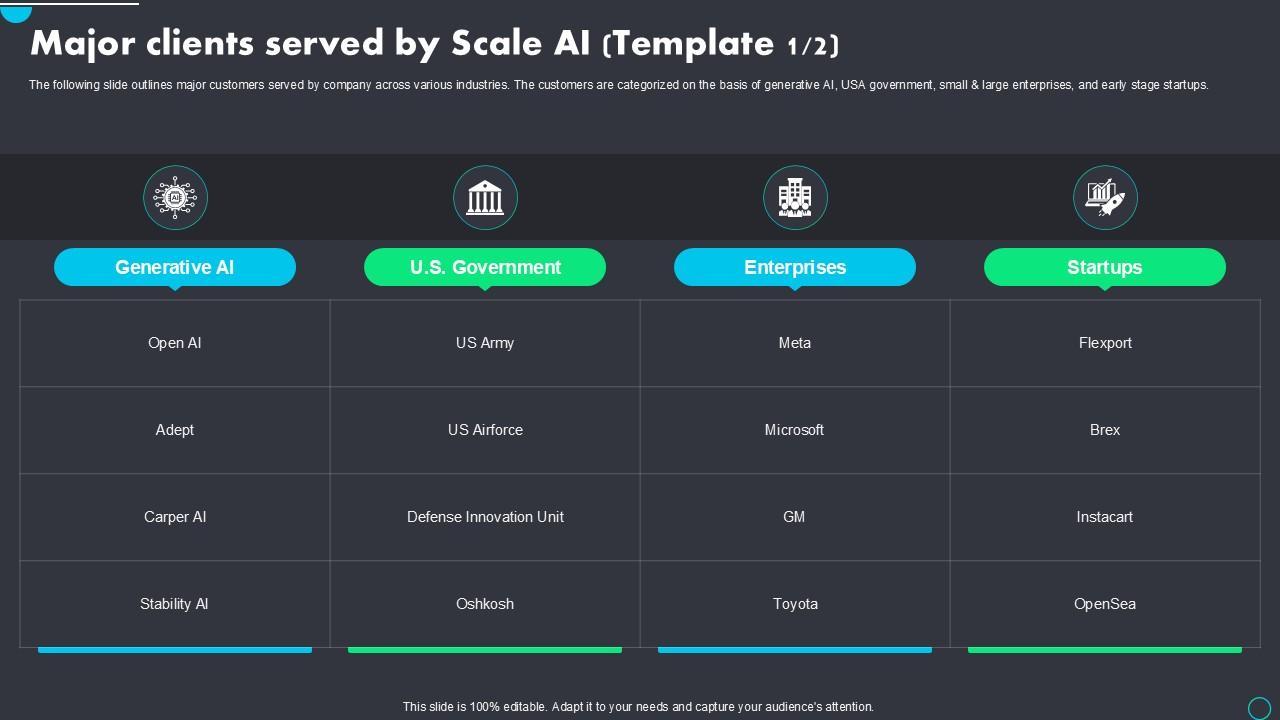Click the circle icon in bottom-right corner
This screenshot has height=720, width=1280.
click(x=1259, y=707)
